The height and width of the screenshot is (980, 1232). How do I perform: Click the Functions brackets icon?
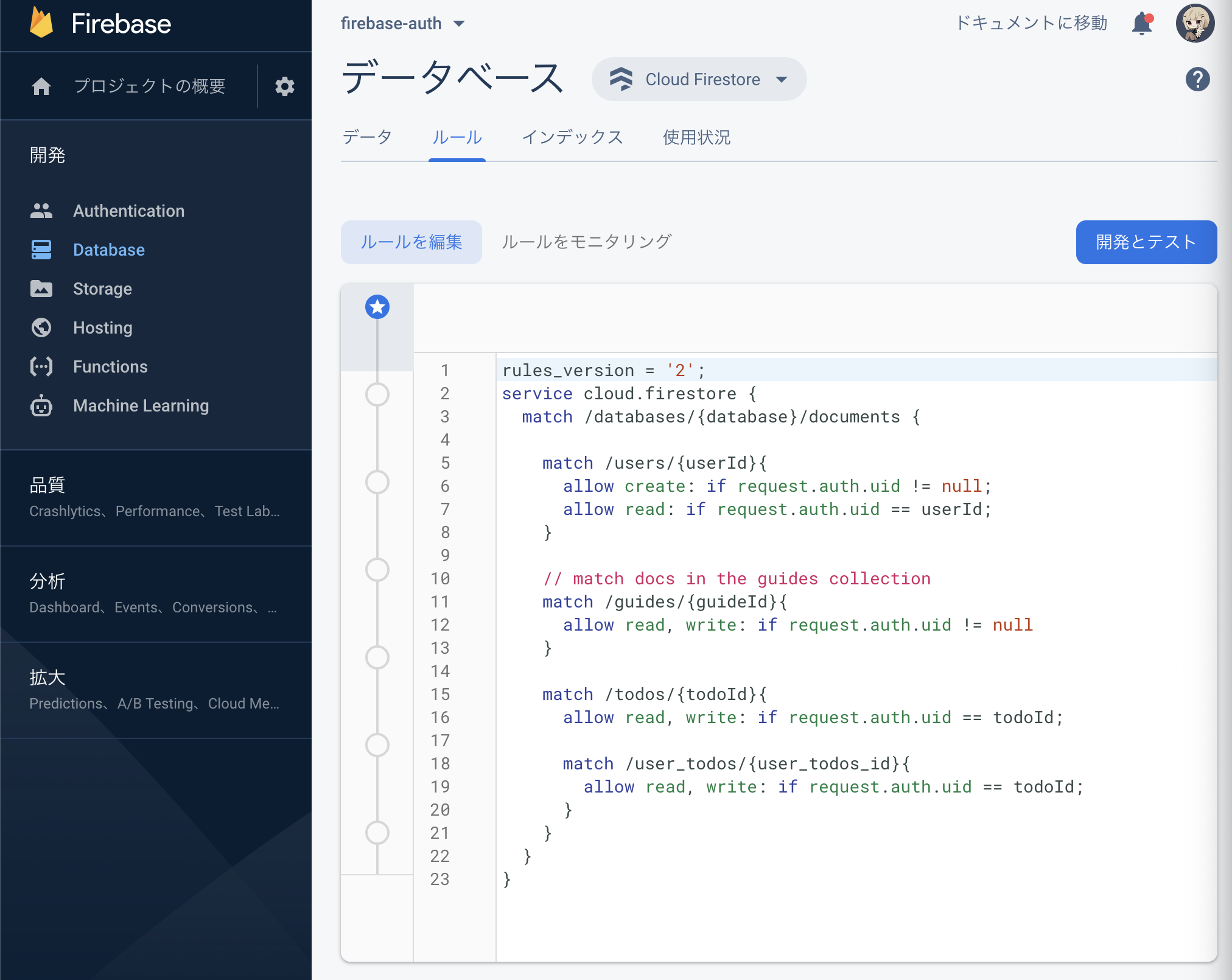(41, 366)
